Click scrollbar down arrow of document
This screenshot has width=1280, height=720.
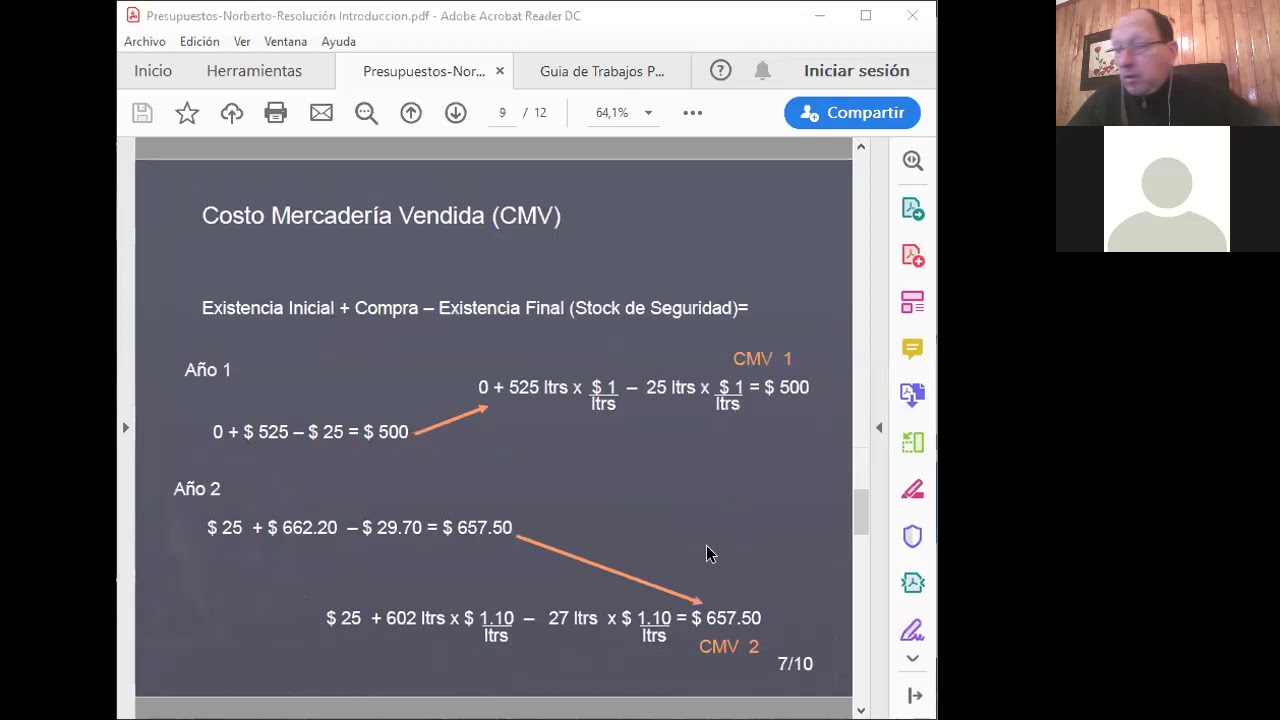(x=861, y=710)
